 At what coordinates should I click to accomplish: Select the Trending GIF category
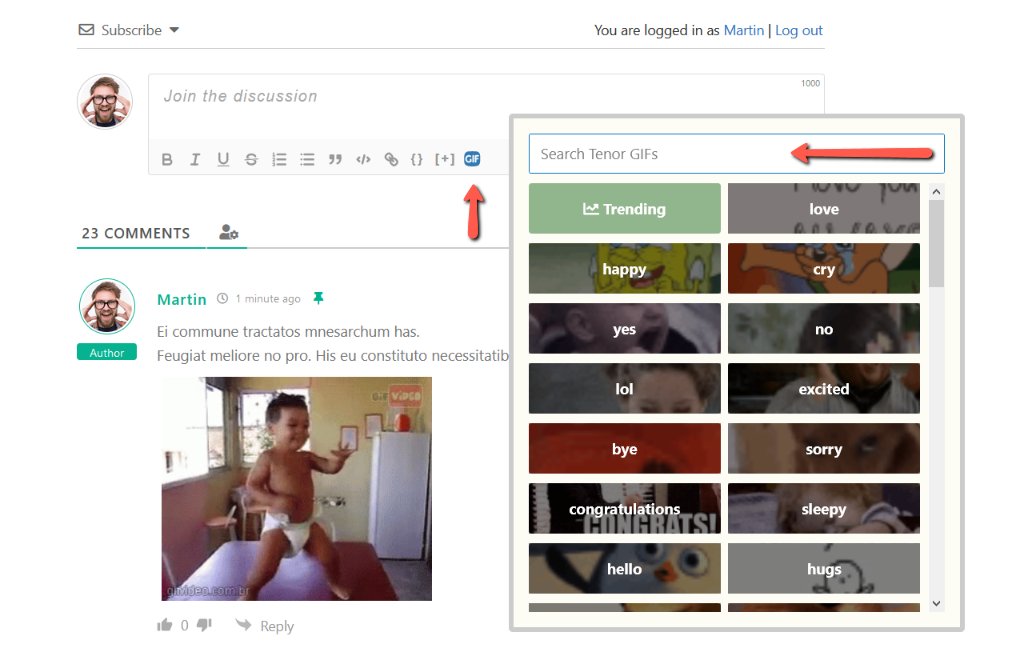[624, 208]
